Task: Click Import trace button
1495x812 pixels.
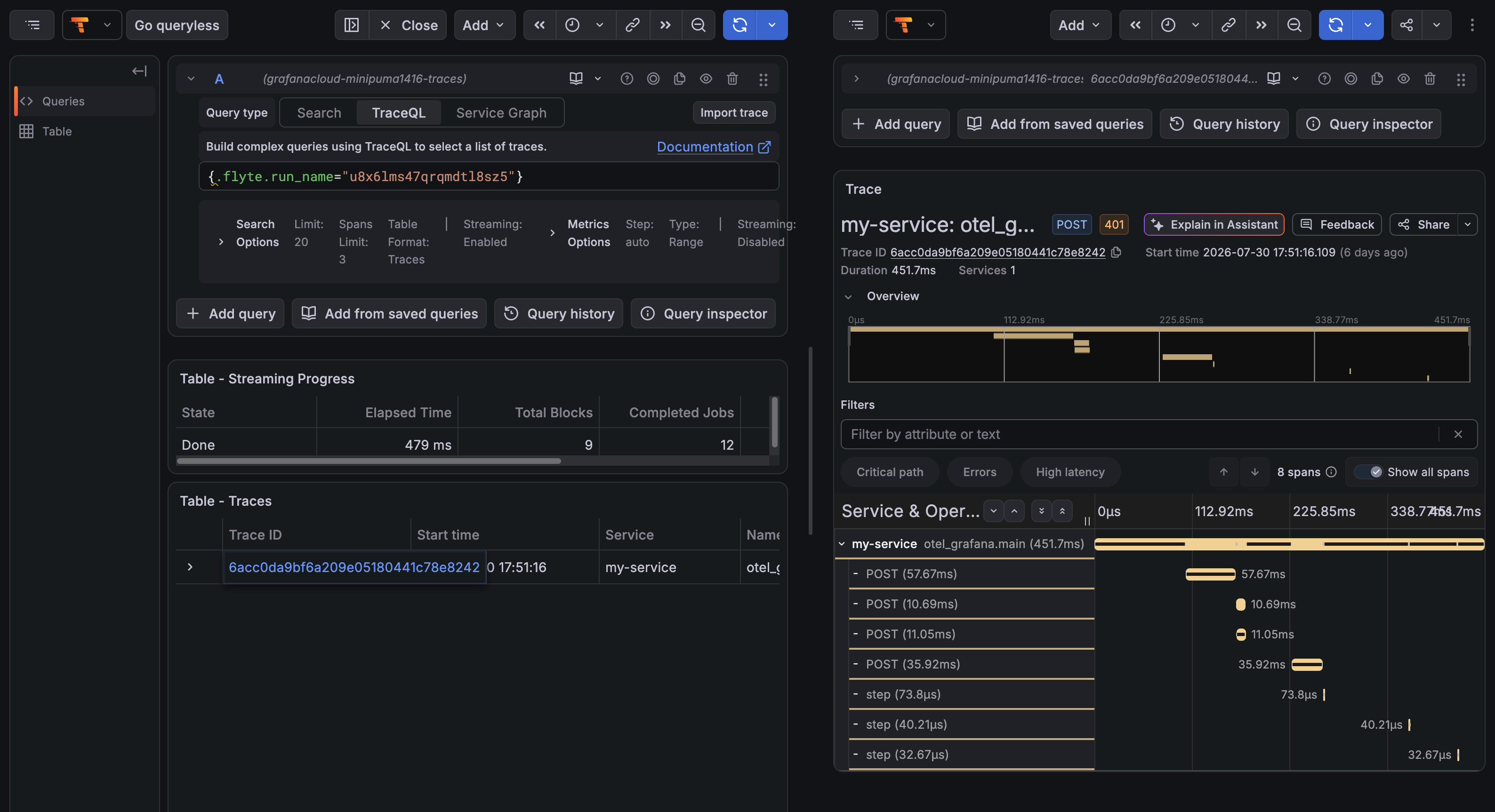Action: coord(734,112)
